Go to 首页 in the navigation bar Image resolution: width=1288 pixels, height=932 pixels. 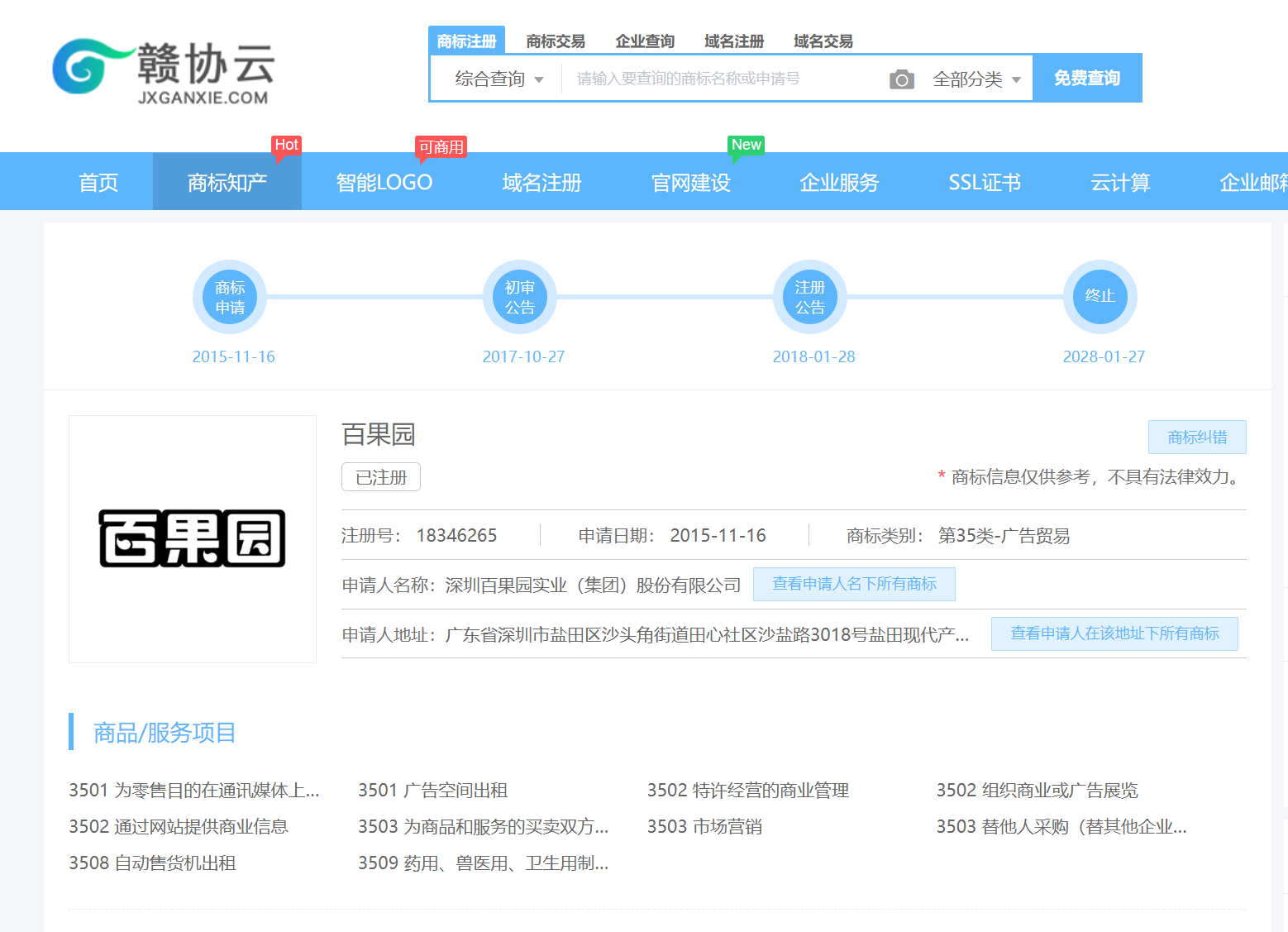click(x=98, y=182)
